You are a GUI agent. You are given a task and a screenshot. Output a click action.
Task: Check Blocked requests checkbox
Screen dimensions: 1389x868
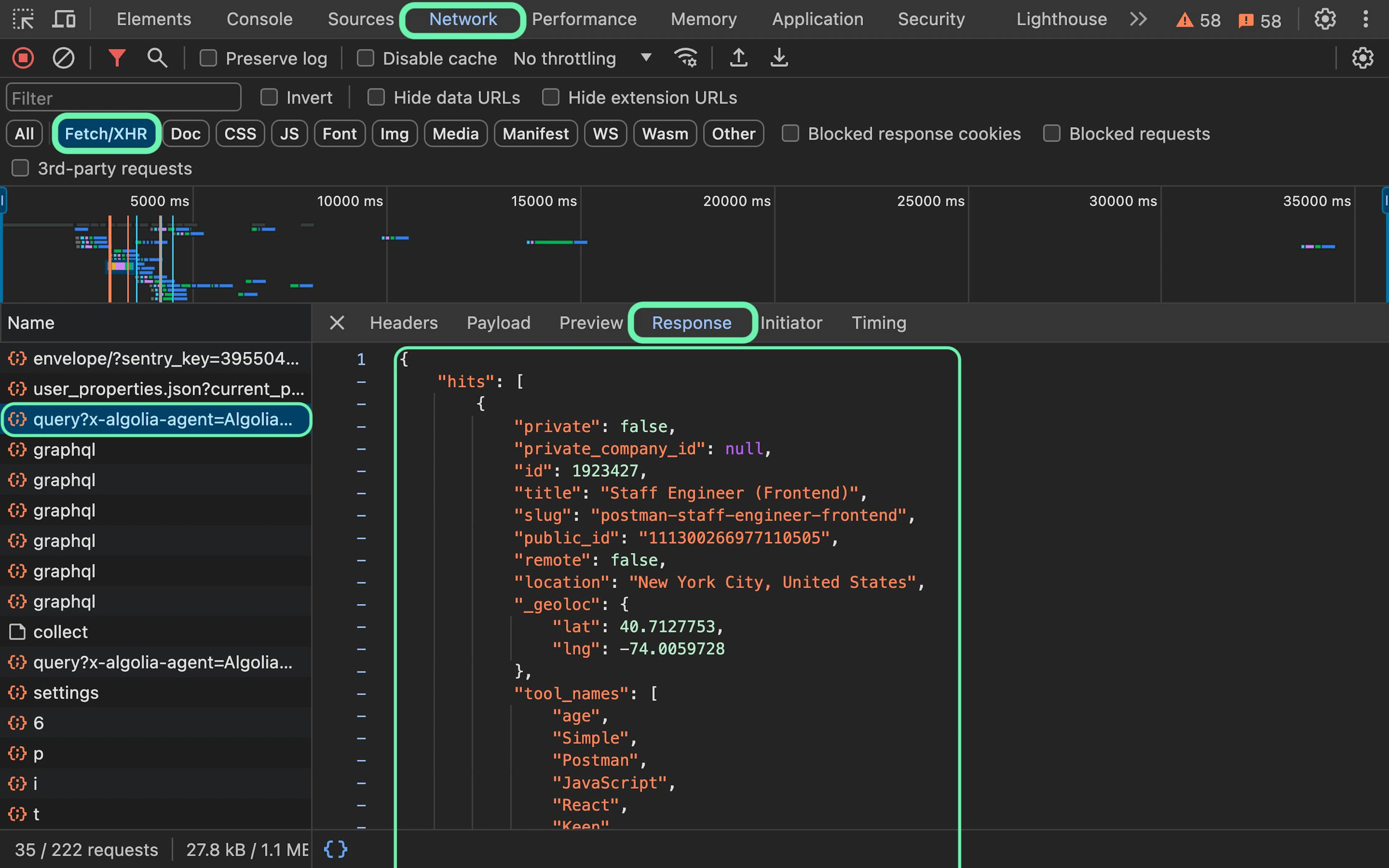tap(1052, 134)
